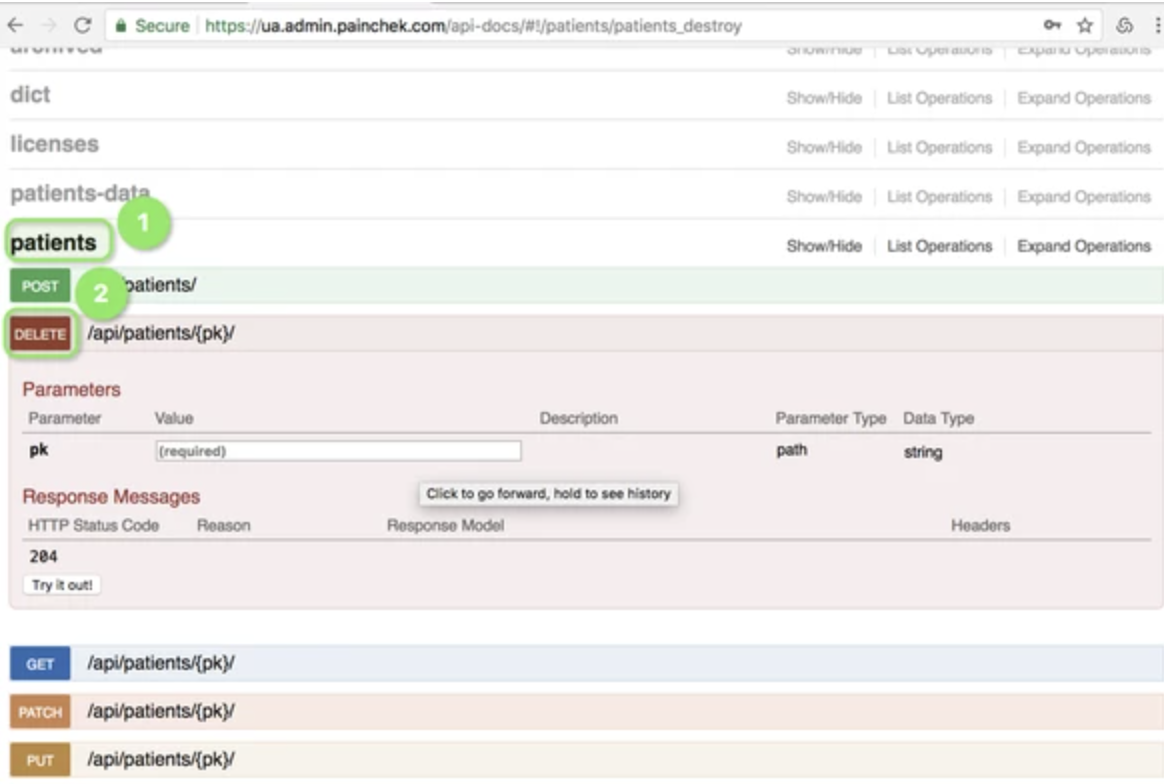The image size is (1164, 784).
Task: Reload the page with the refresh icon
Action: [82, 25]
